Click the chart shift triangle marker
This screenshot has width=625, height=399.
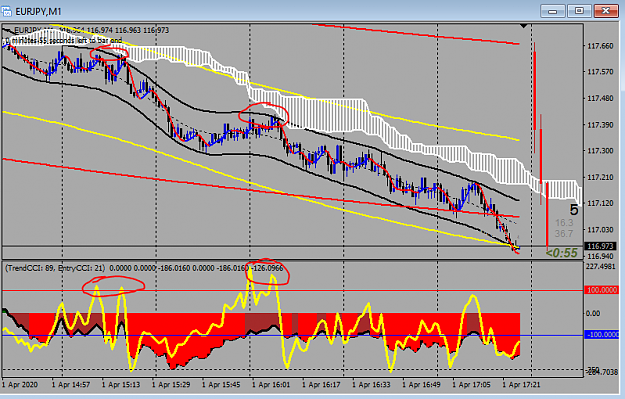524,26
